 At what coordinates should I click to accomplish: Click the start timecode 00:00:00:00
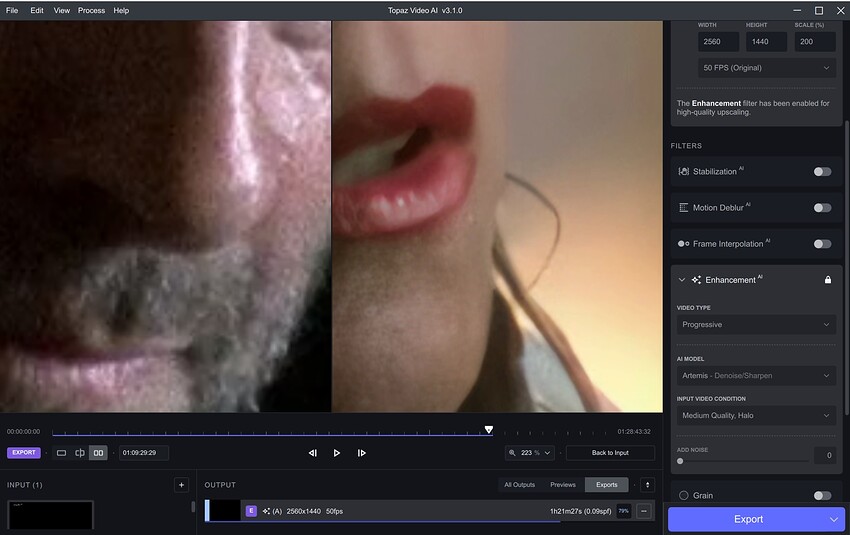[x=23, y=432]
